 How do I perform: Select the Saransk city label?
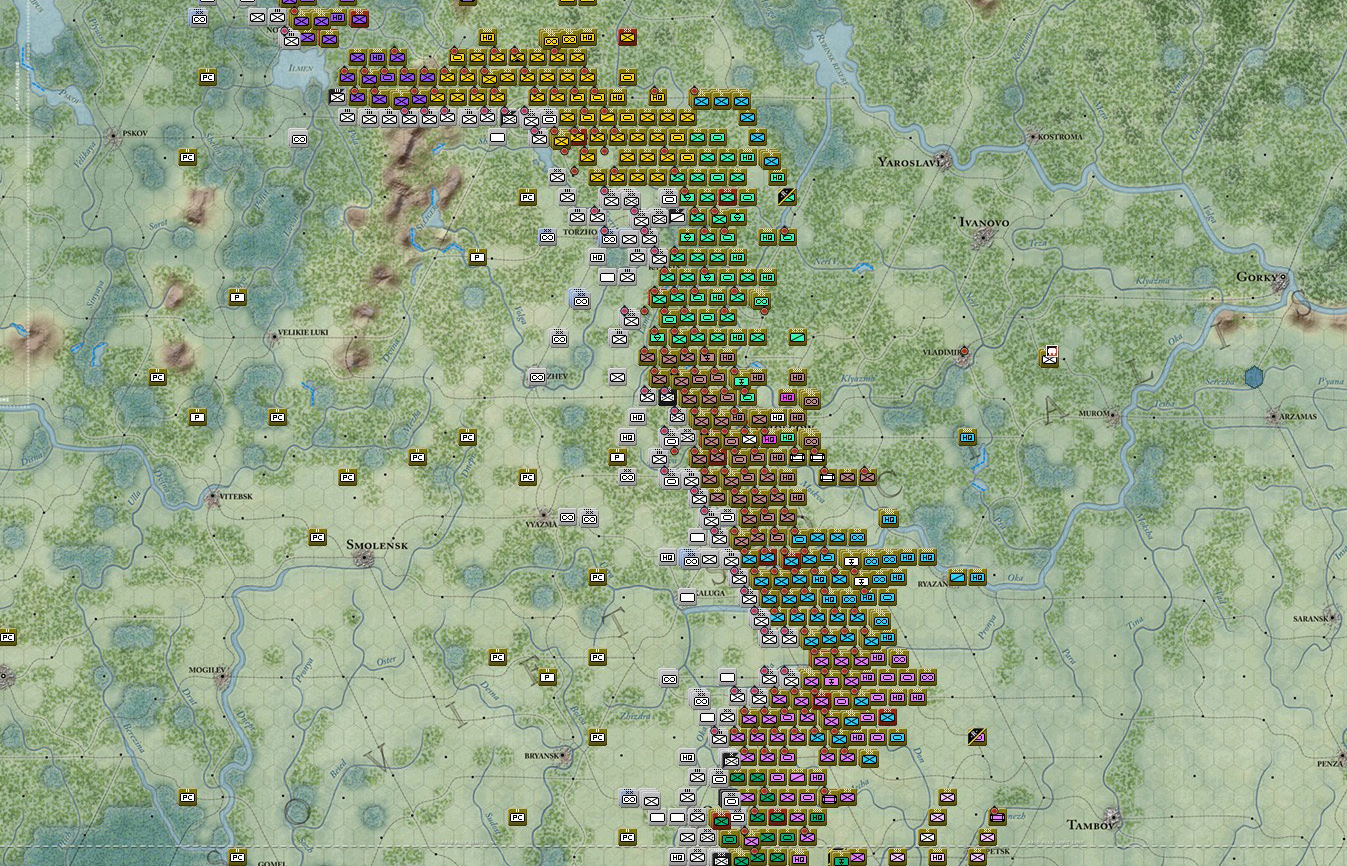(1310, 619)
